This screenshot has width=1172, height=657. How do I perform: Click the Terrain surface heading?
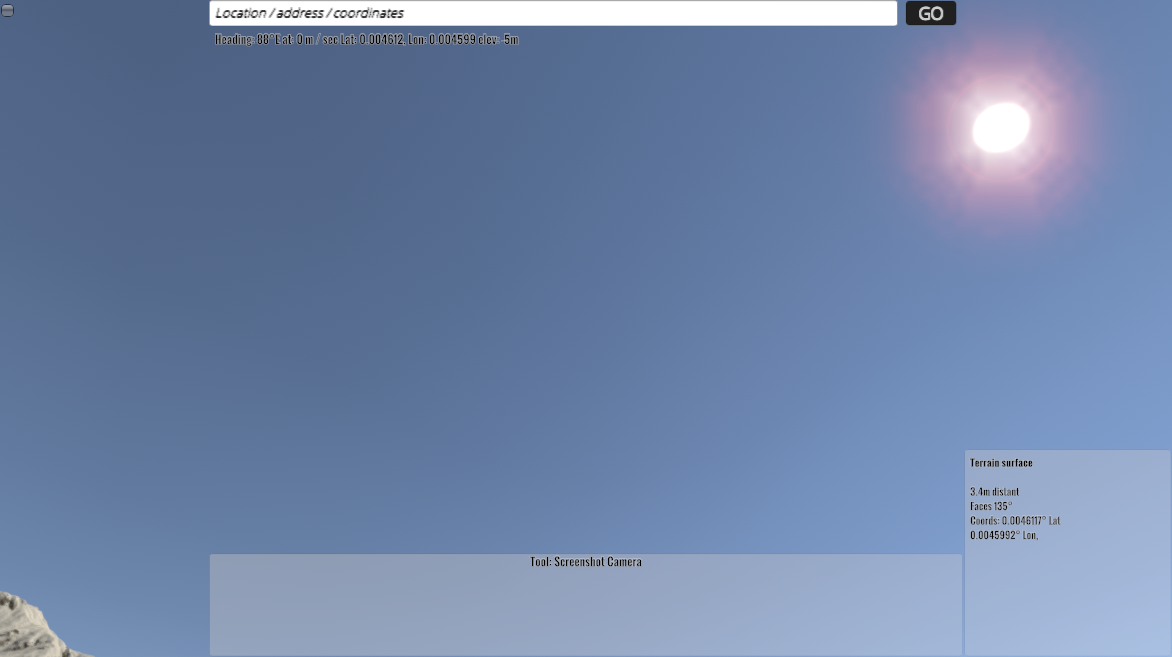pos(1001,463)
